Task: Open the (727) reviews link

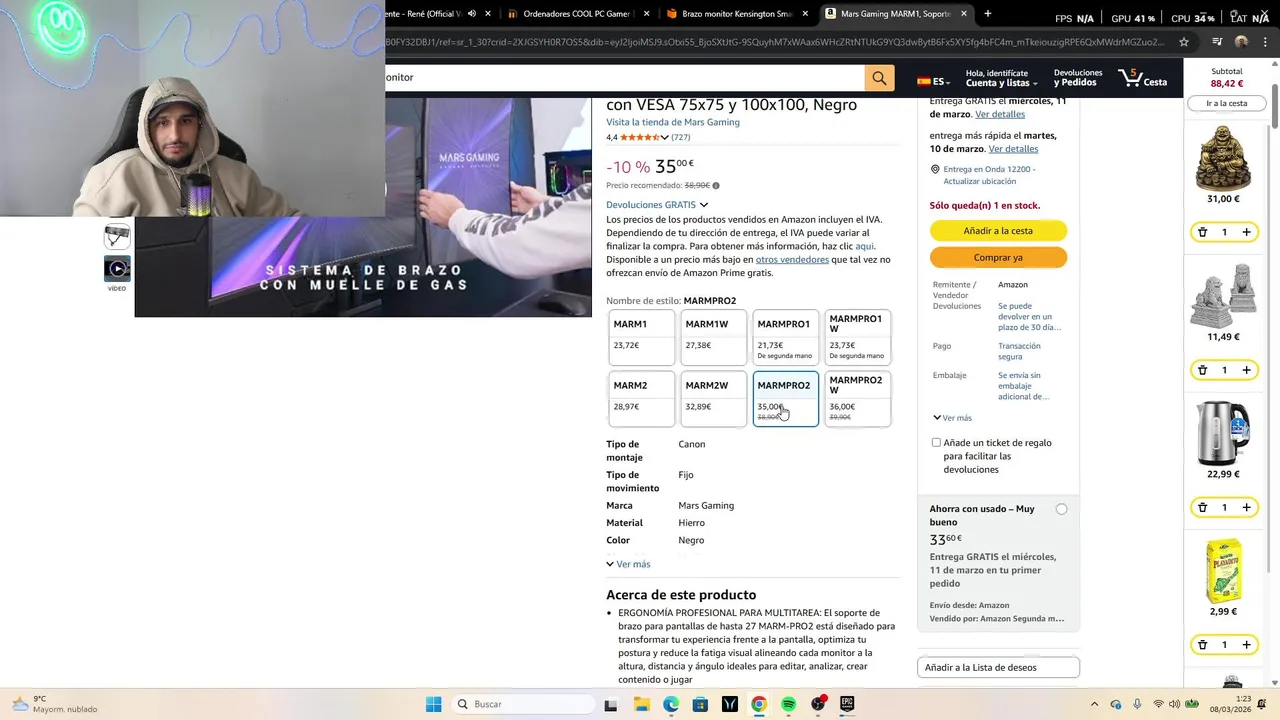Action: (680, 137)
